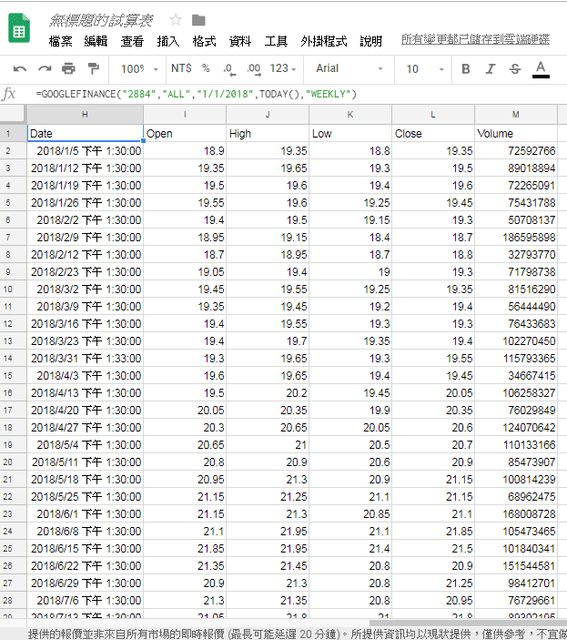Select column J header
567x640 pixels.
[x=268, y=115]
